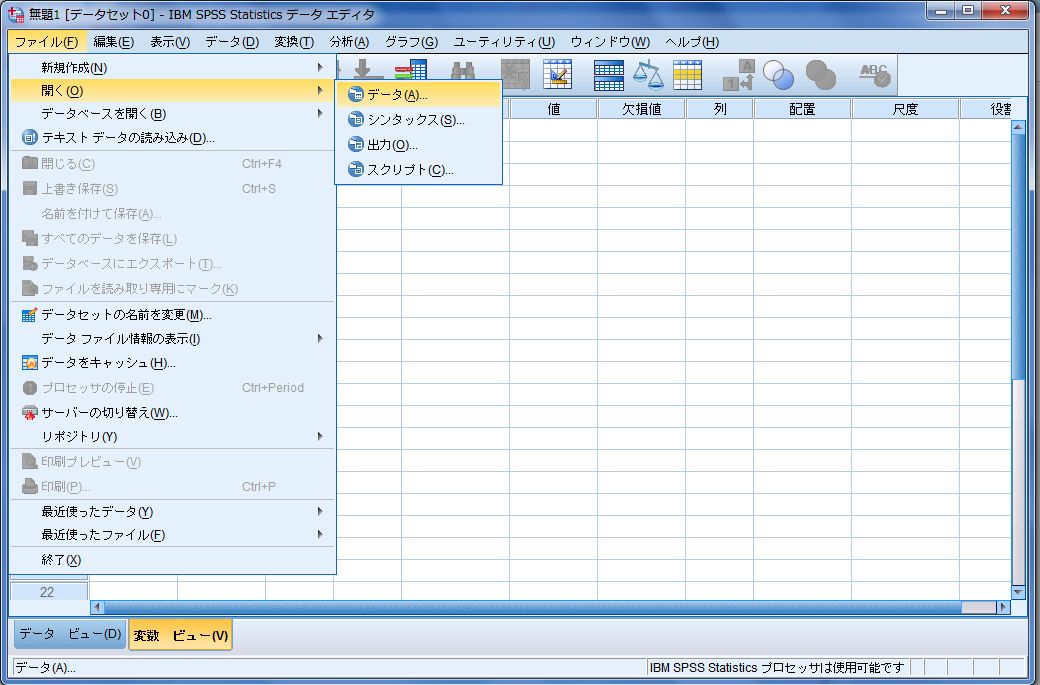Open シンタックス(S)... in the submenu
1040x685 pixels.
pos(419,120)
